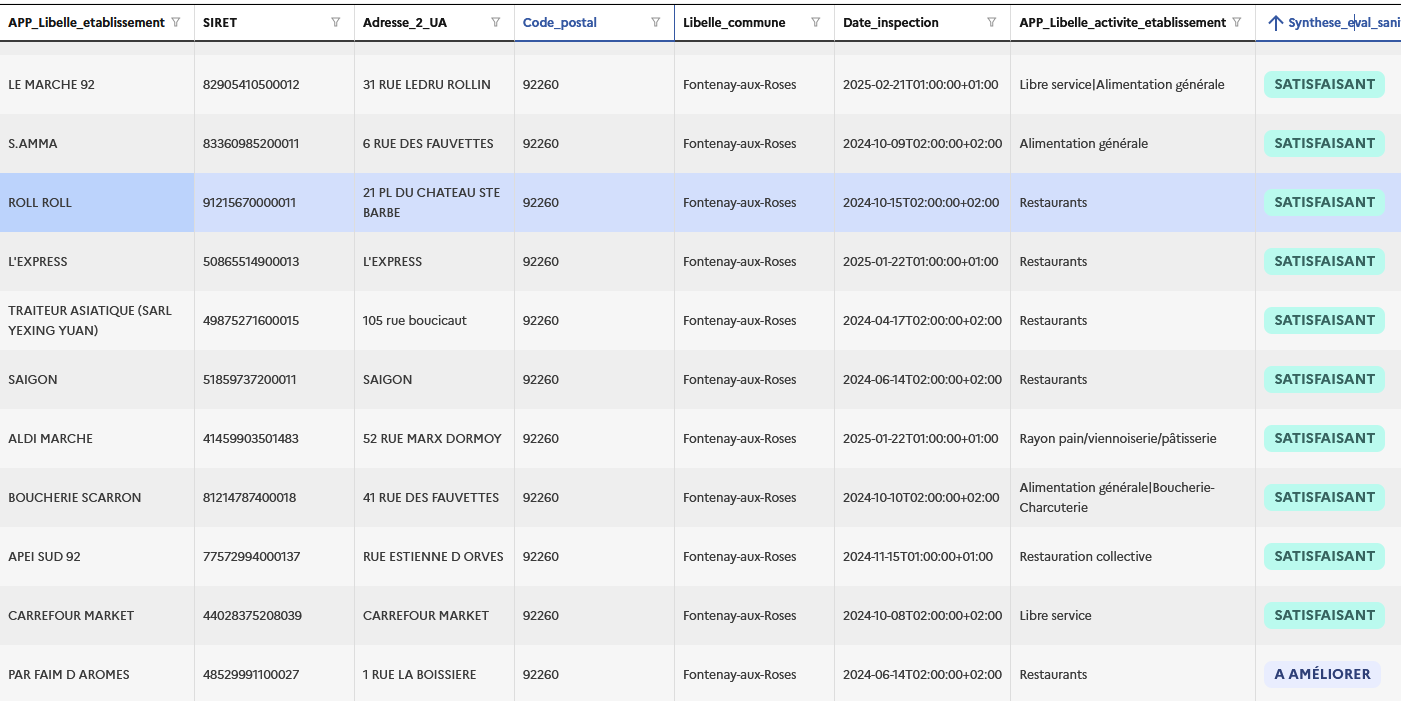Click A AMÉLIORER badge for PAR FAIM D AROMES
Image resolution: width=1401 pixels, height=701 pixels.
(x=1322, y=674)
